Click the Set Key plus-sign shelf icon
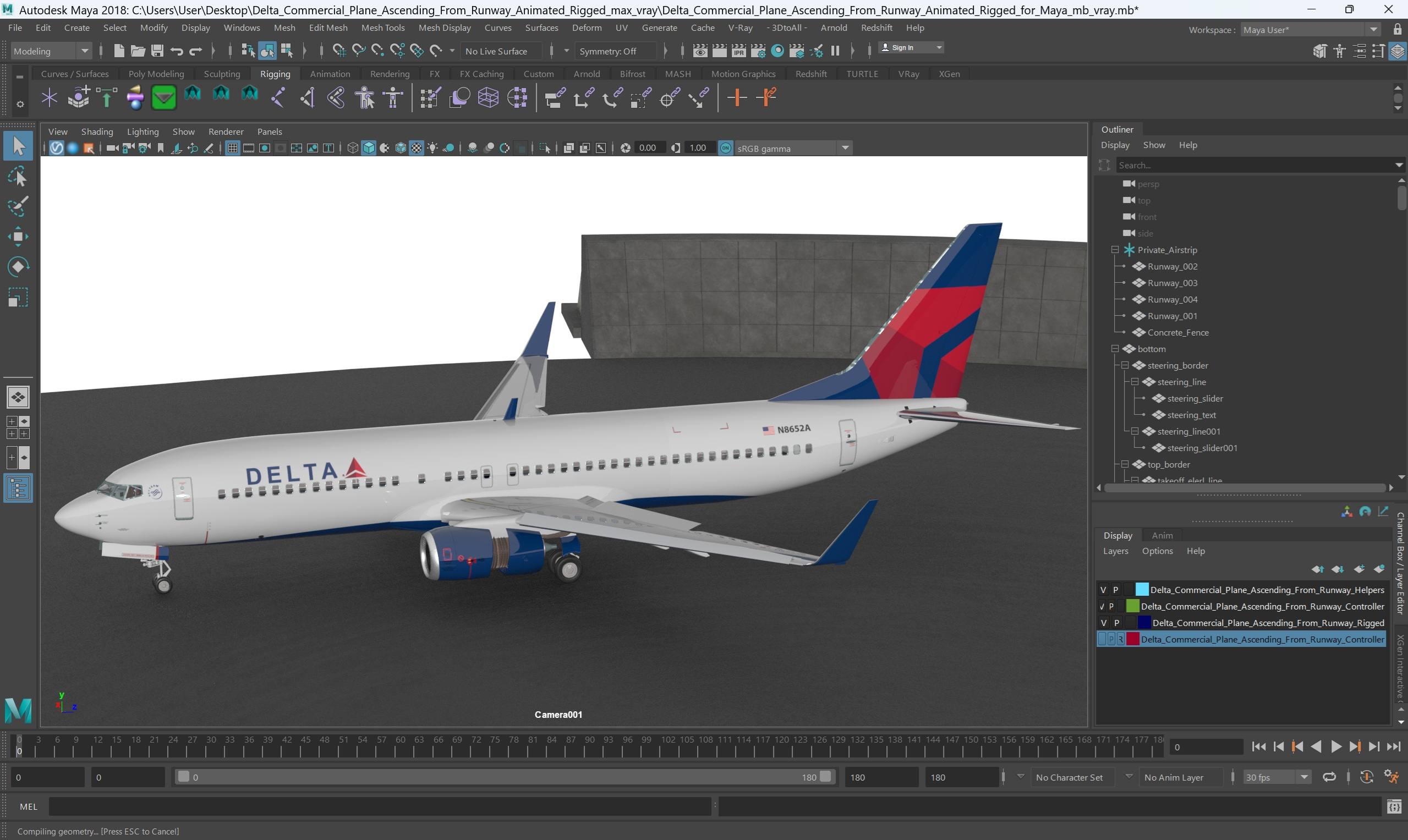Image resolution: width=1408 pixels, height=840 pixels. tap(737, 98)
